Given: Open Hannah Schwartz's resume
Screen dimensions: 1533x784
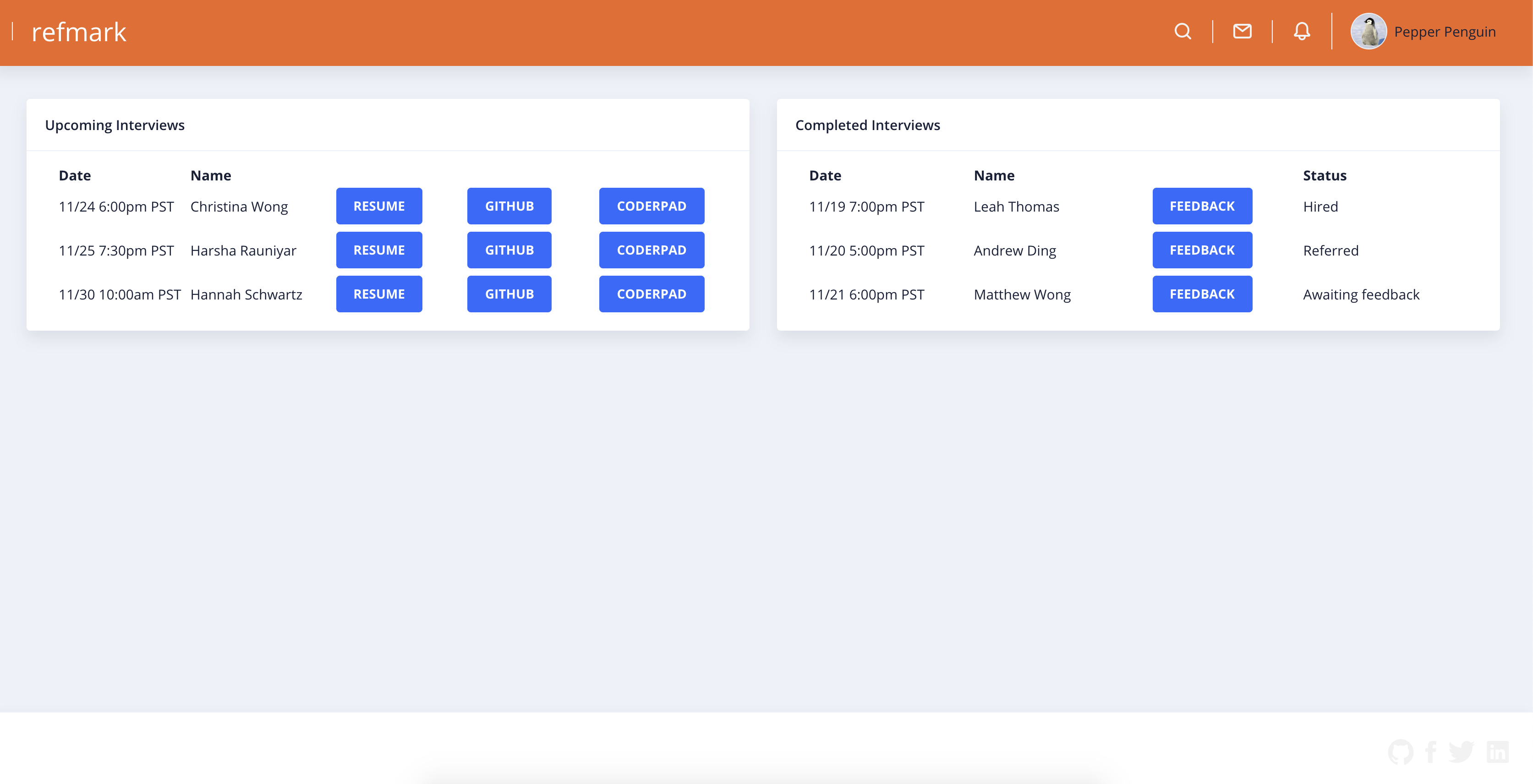Looking at the screenshot, I should (379, 294).
